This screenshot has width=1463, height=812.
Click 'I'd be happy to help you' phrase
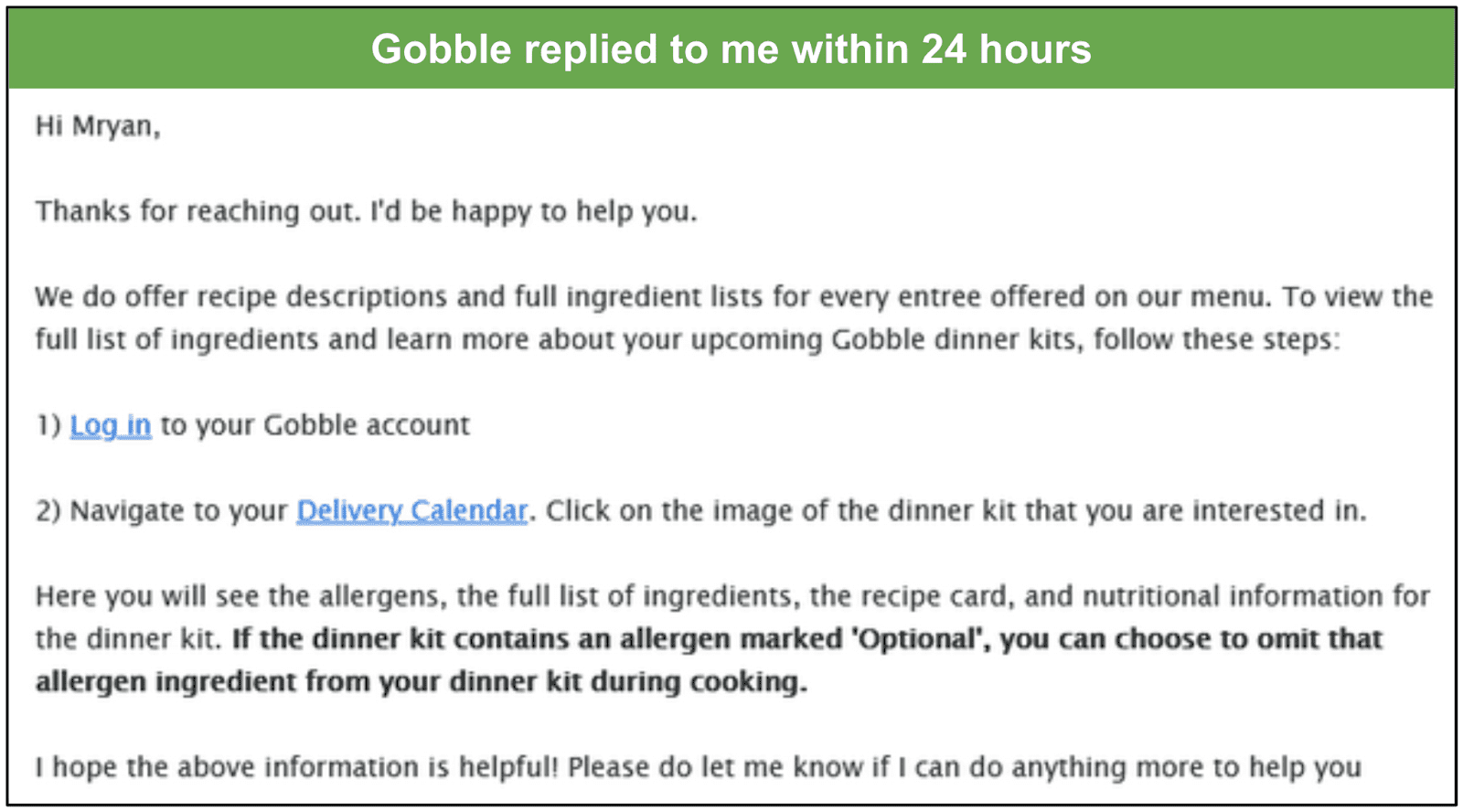533,211
